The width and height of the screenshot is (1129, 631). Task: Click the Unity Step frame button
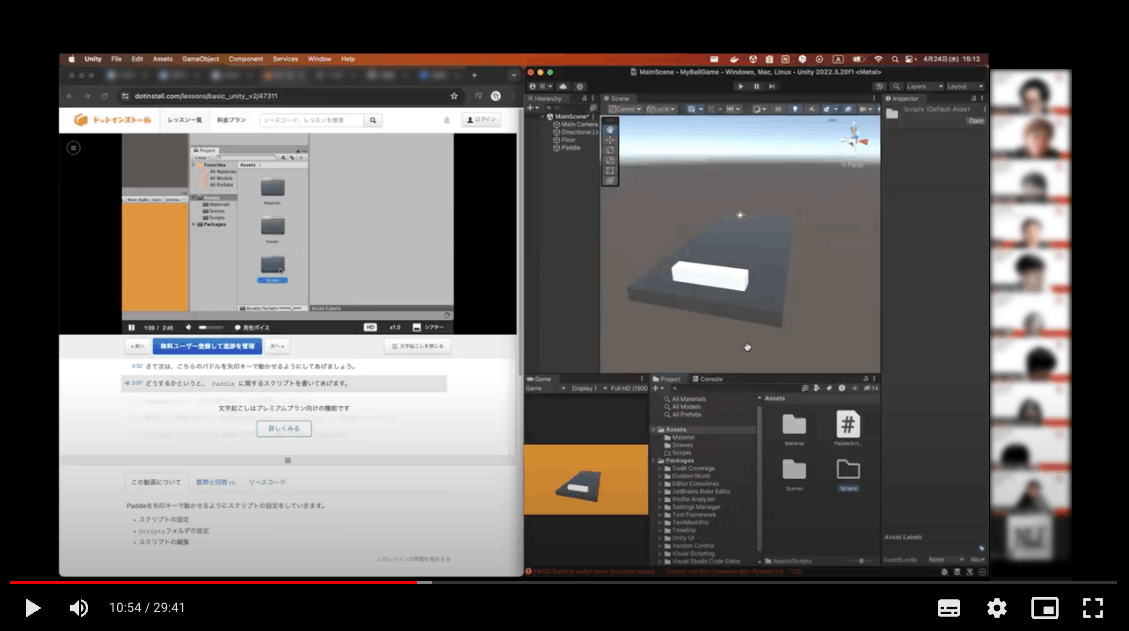(772, 86)
